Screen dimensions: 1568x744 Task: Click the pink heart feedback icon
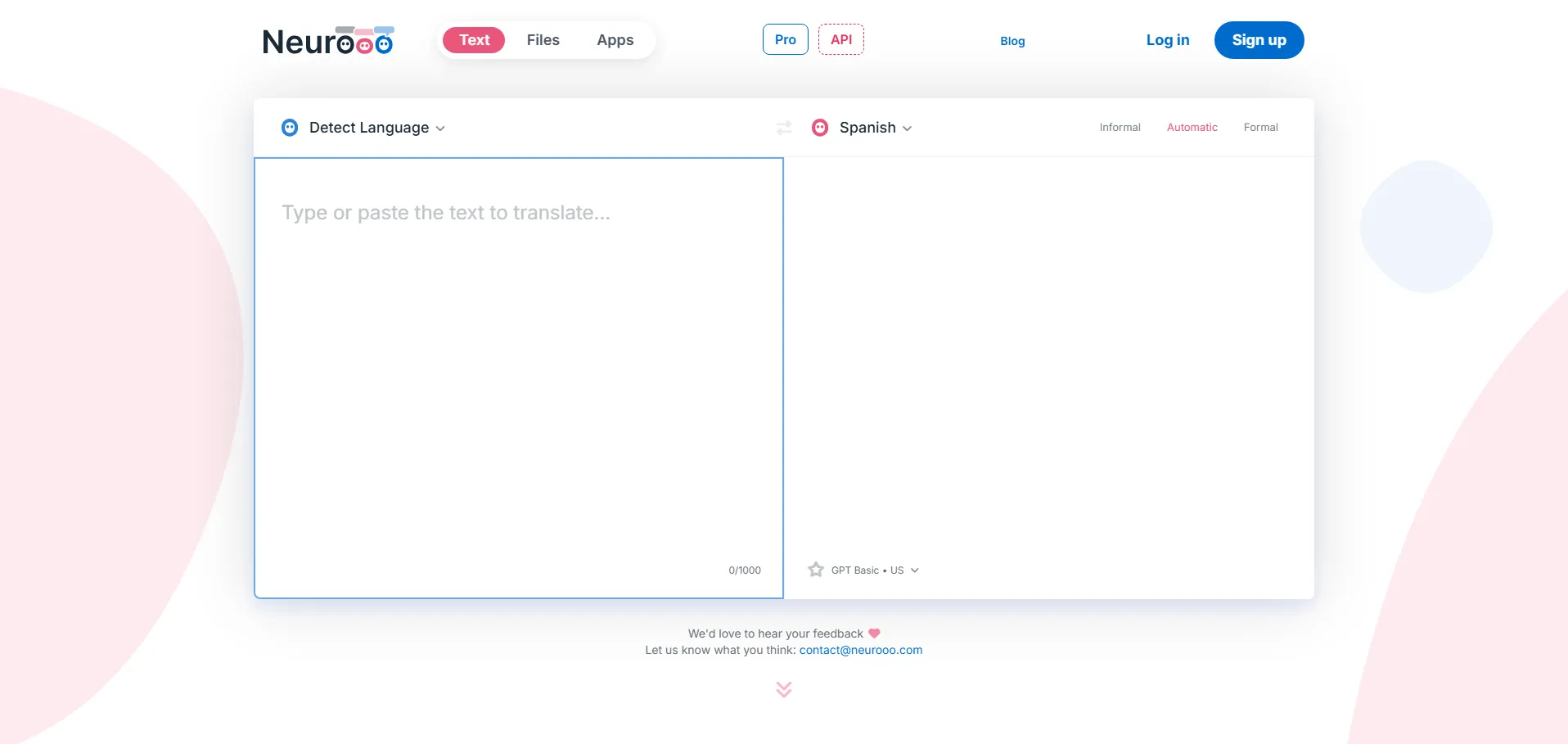pyautogui.click(x=874, y=634)
